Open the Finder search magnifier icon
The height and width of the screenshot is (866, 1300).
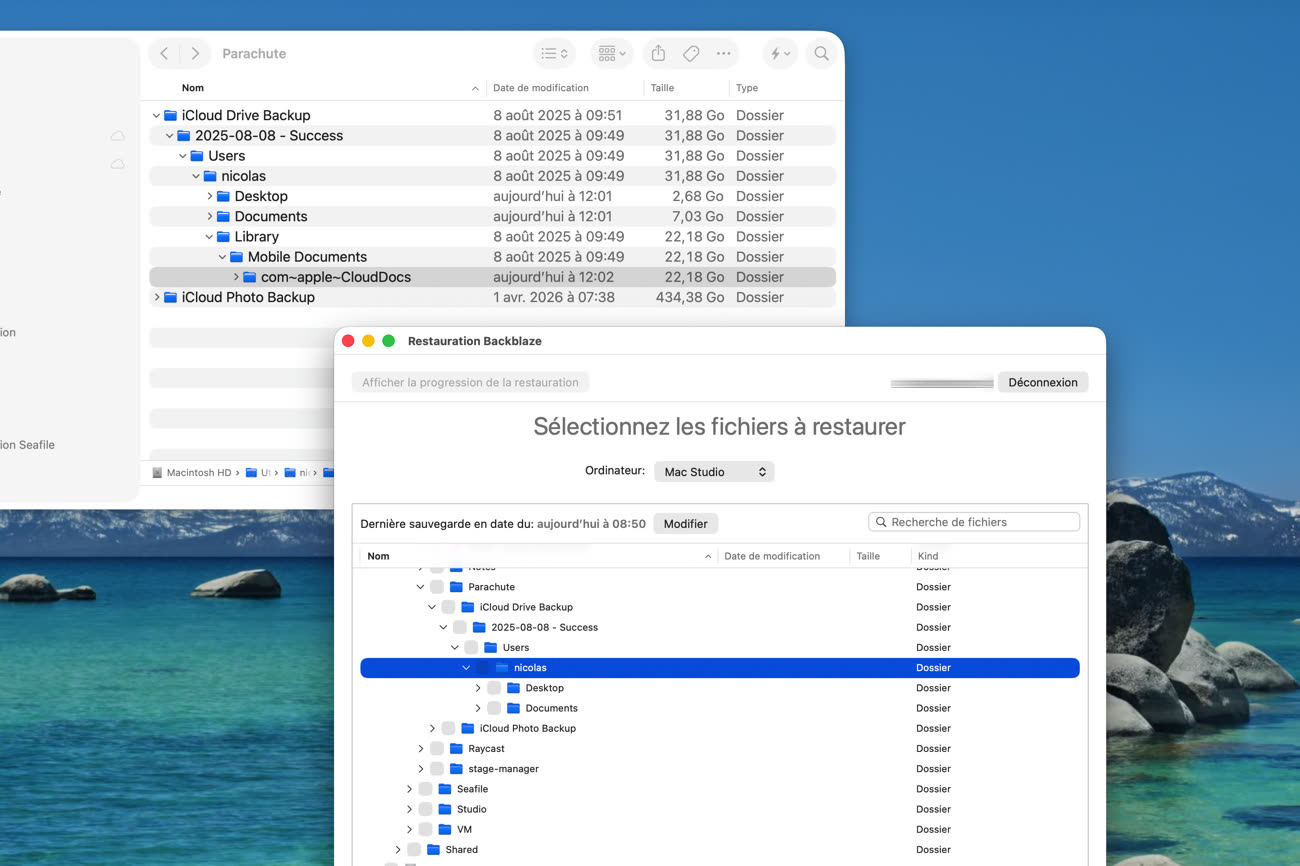(821, 54)
